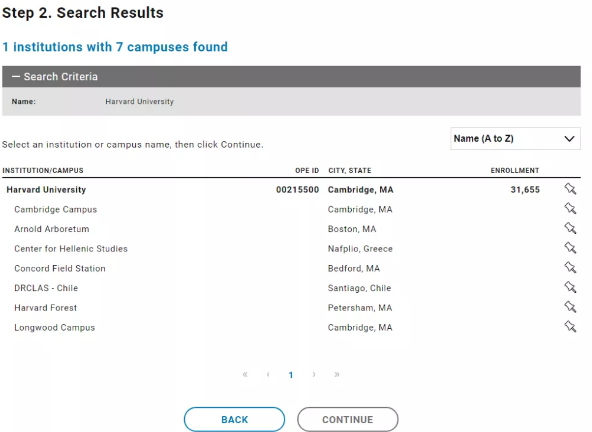The height and width of the screenshot is (432, 592).
Task: Pin the Harvard University institution row
Action: (x=570, y=189)
